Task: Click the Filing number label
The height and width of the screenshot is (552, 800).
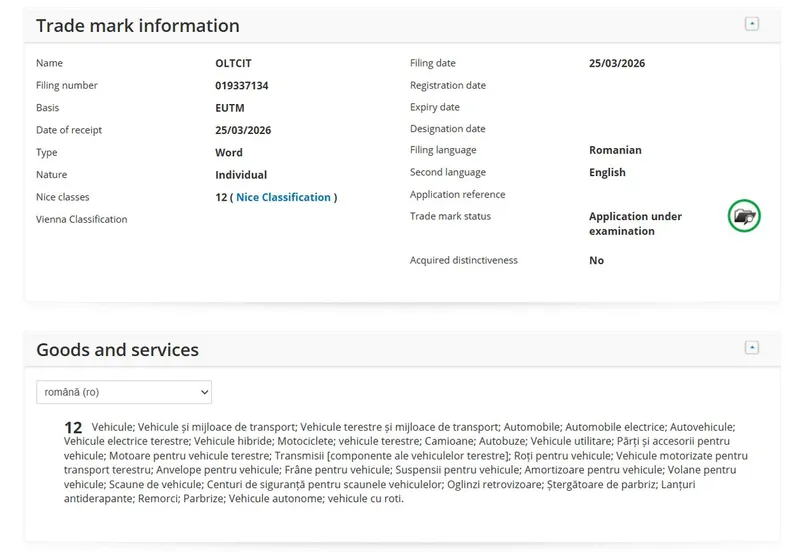Action: pos(67,85)
